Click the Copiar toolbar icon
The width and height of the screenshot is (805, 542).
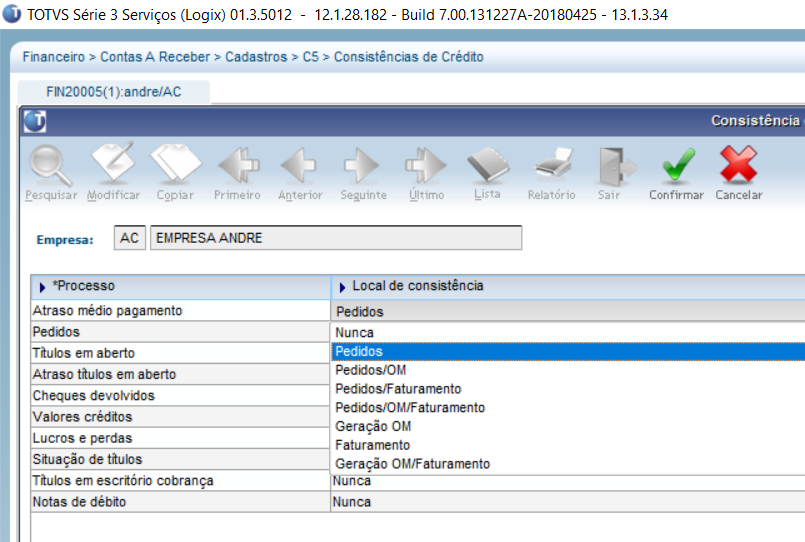point(176,163)
